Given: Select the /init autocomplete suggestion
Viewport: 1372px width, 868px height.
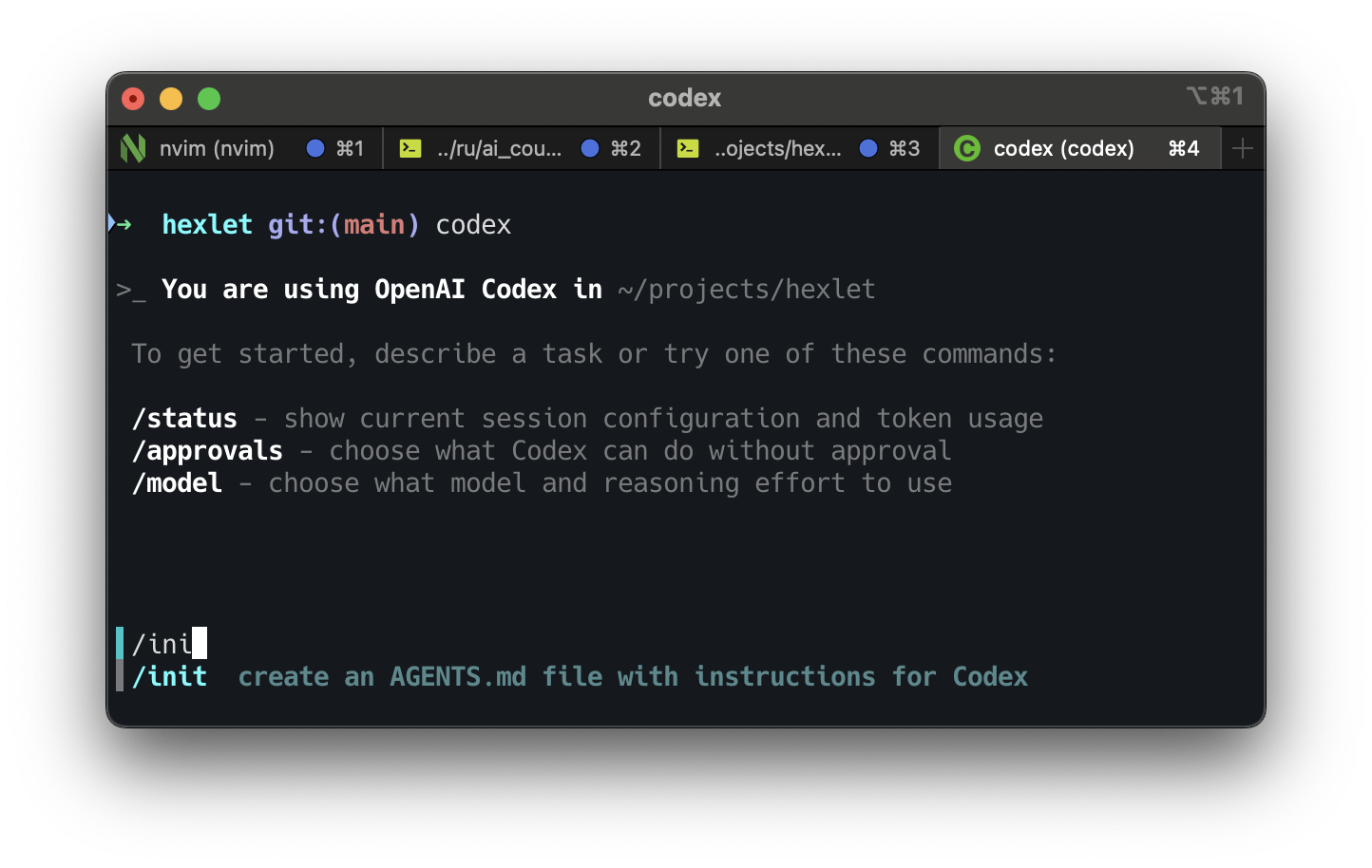Looking at the screenshot, I should 171,676.
